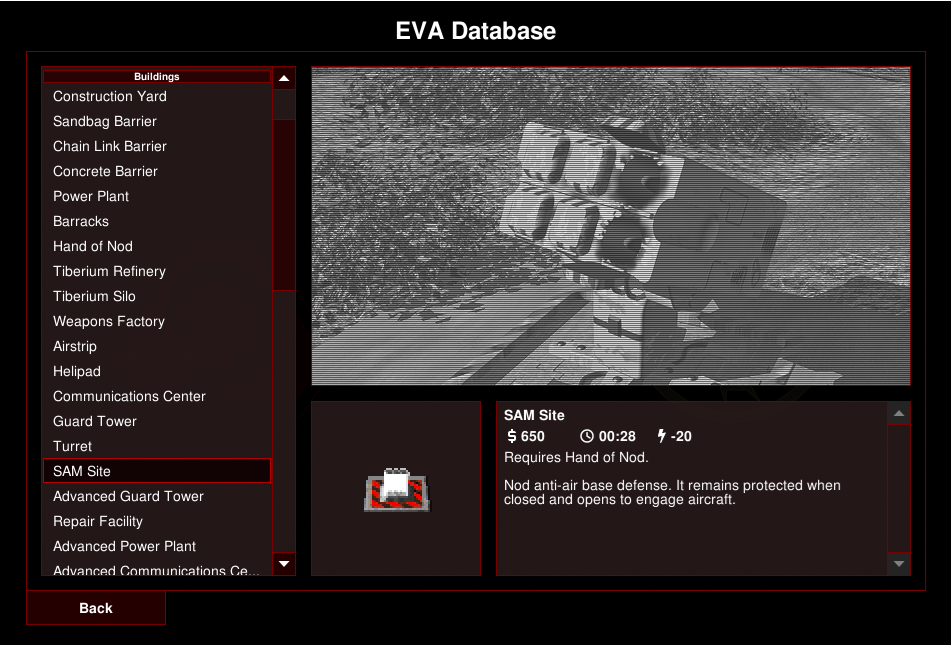Select the Airstrip entry
951x645 pixels.
156,346
